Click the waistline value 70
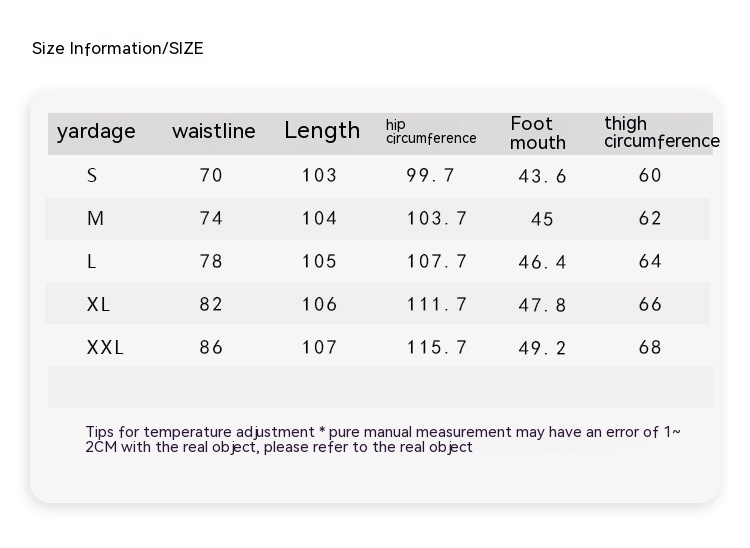This screenshot has width=750, height=548. (211, 175)
